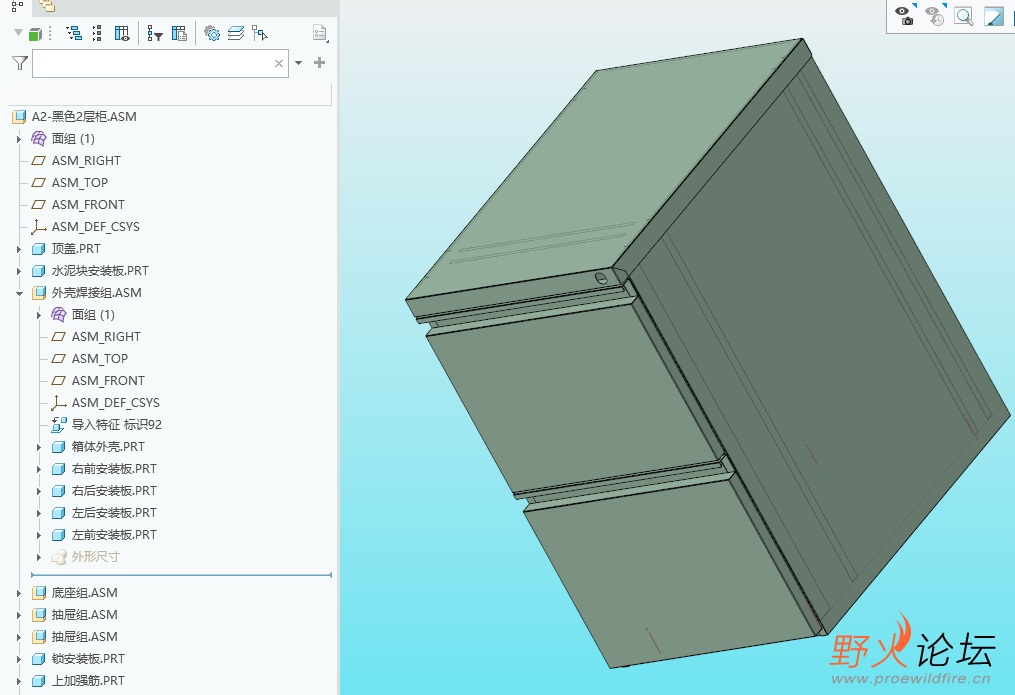Expand the top-level 面组 (1) node
This screenshot has width=1015, height=695.
[19, 138]
